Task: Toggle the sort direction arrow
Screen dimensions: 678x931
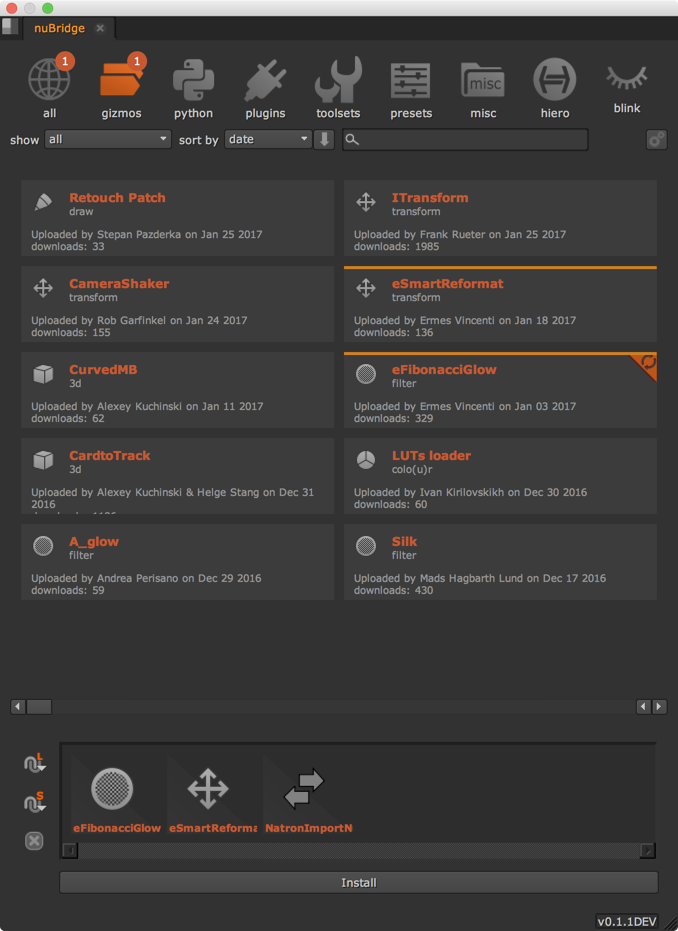Action: coord(324,140)
